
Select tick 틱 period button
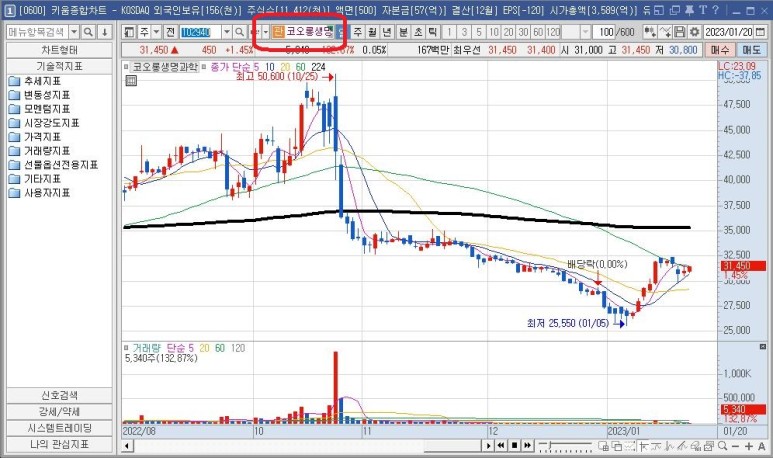[433, 32]
